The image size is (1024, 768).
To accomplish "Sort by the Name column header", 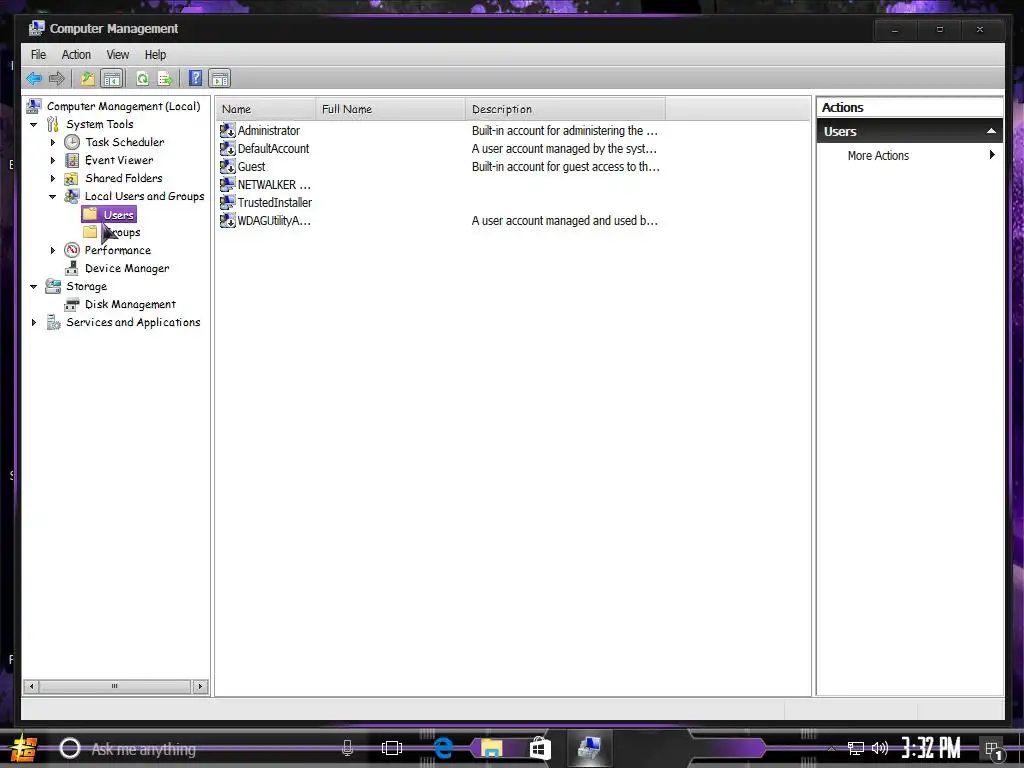I will (266, 109).
